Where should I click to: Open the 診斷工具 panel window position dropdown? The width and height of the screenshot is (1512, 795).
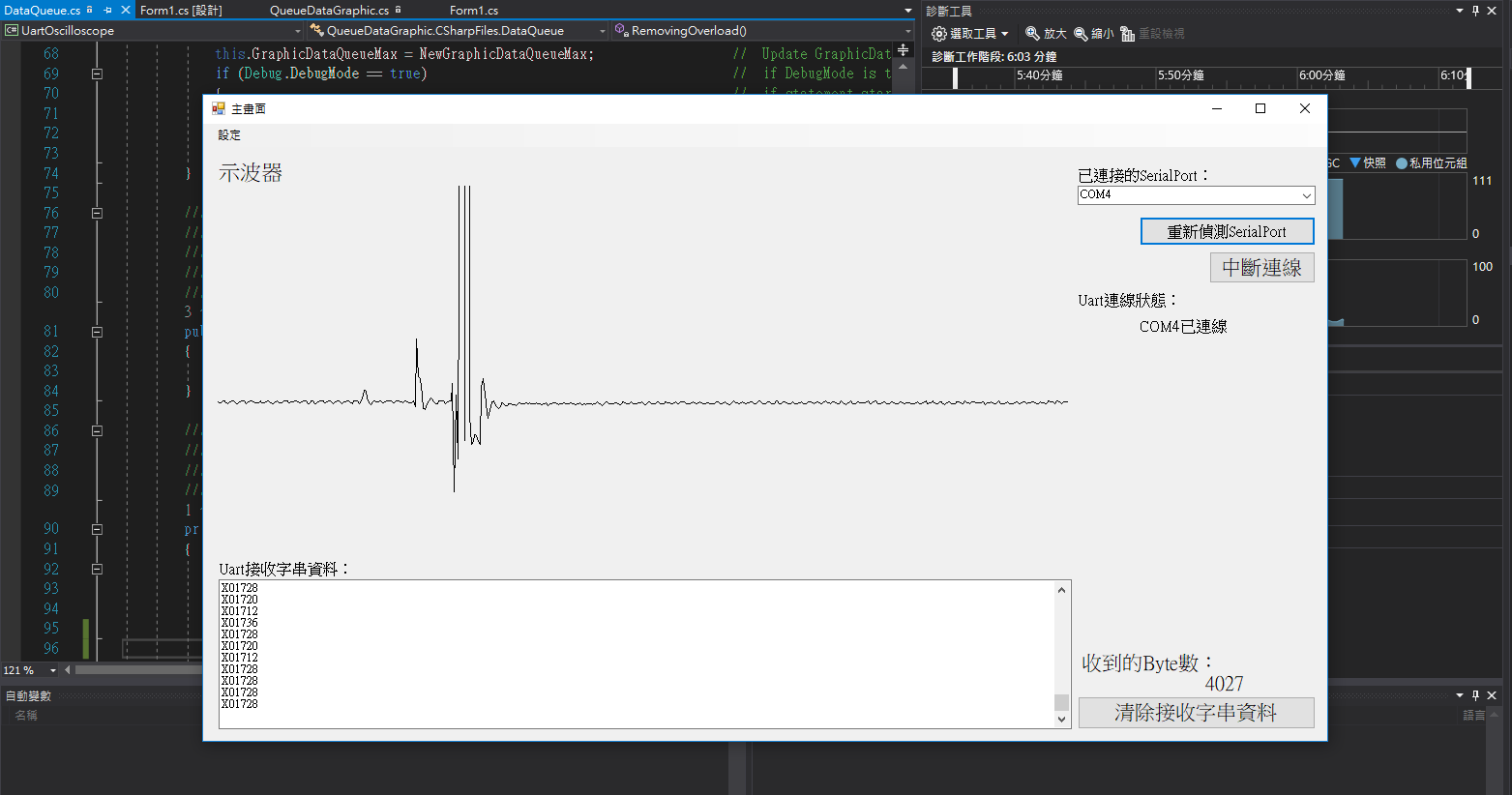(1460, 11)
